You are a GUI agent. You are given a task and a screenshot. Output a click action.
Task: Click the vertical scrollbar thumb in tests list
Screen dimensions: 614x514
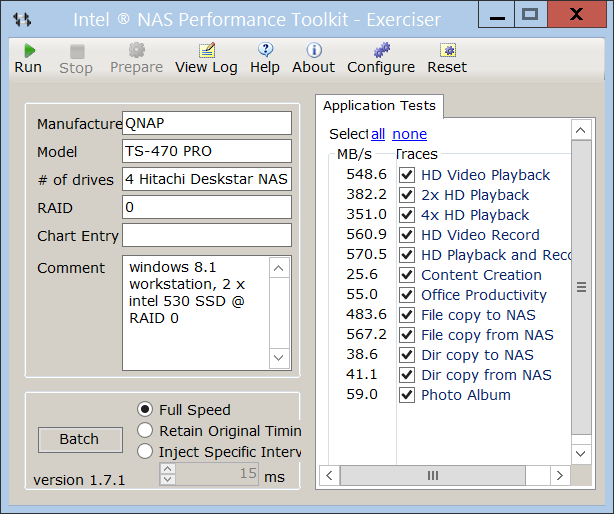coord(581,287)
